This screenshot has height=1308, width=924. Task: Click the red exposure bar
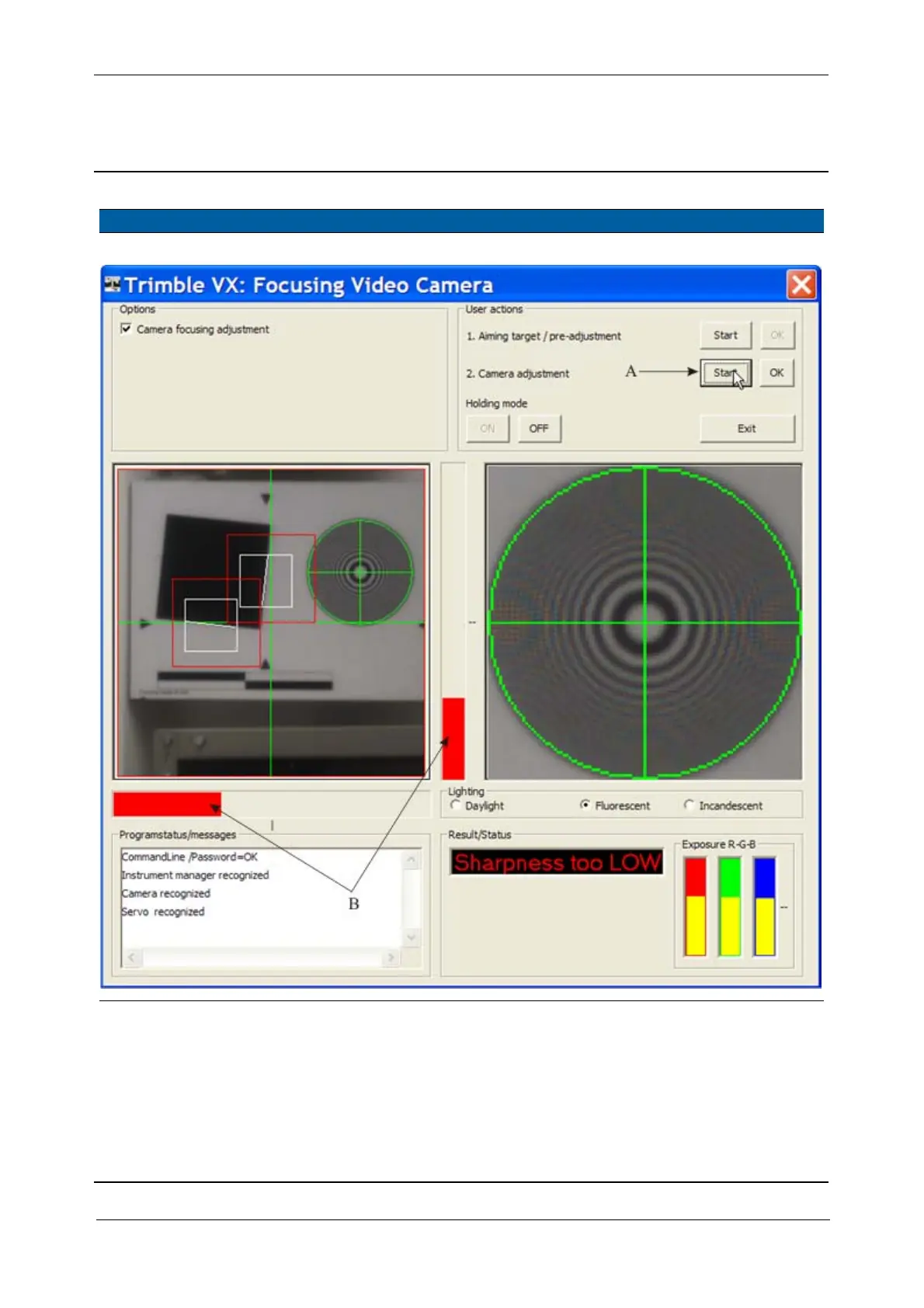(695, 906)
